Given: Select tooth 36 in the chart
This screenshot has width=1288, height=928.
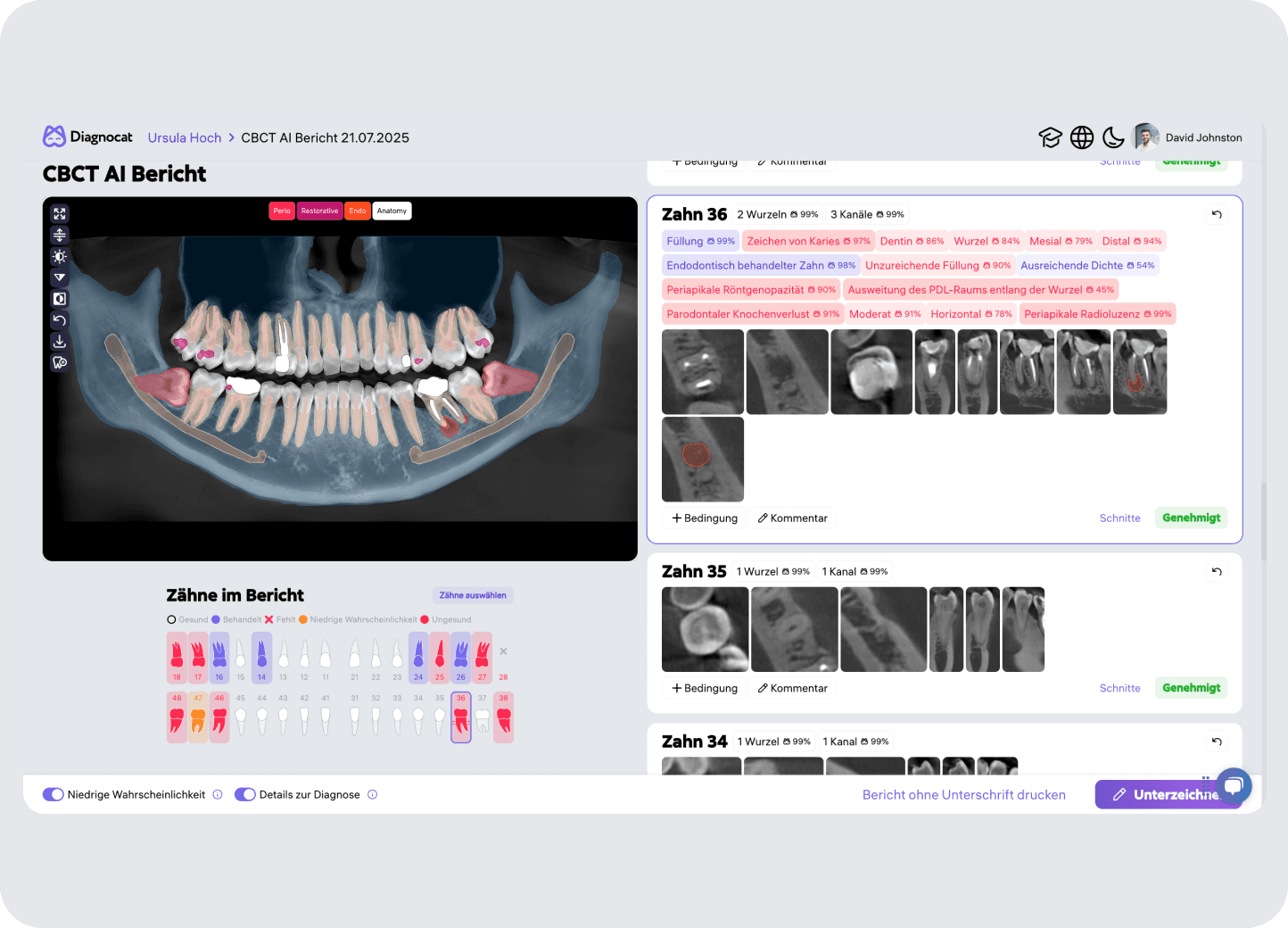Looking at the screenshot, I should pyautogui.click(x=461, y=717).
